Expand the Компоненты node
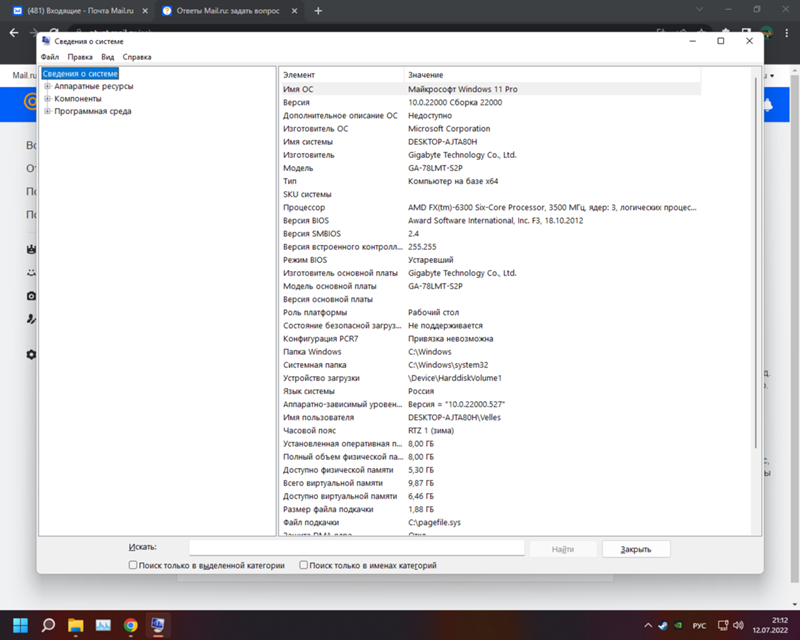Viewport: 800px width, 640px height. coord(47,99)
